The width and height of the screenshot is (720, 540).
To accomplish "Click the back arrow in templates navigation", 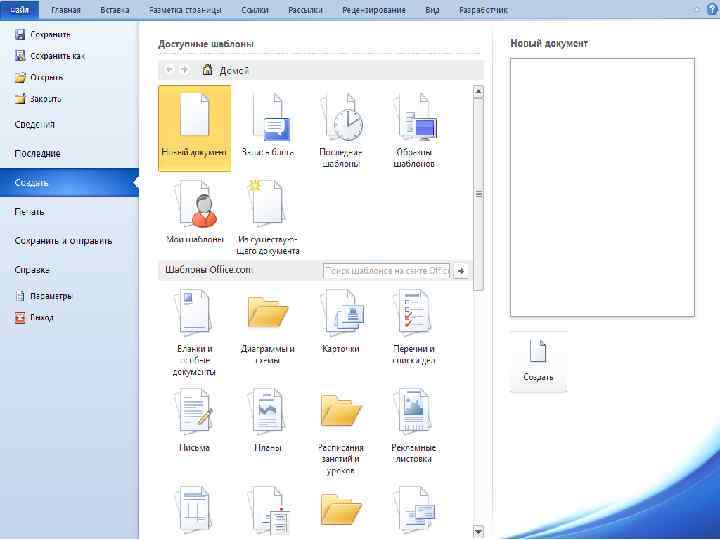I will point(169,70).
